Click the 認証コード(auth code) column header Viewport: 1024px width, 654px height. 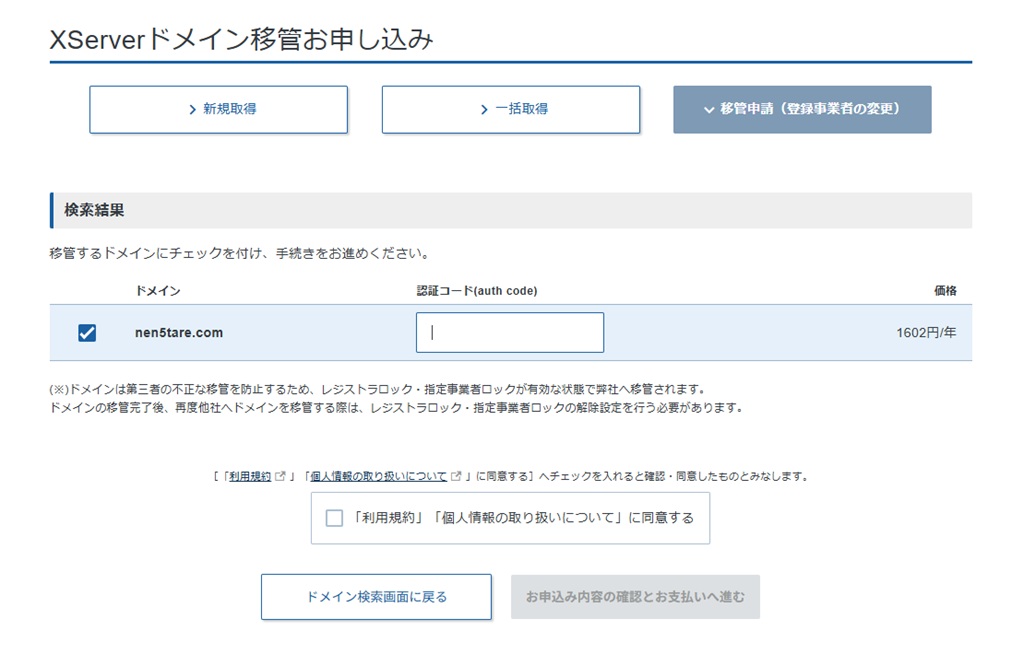coord(477,291)
